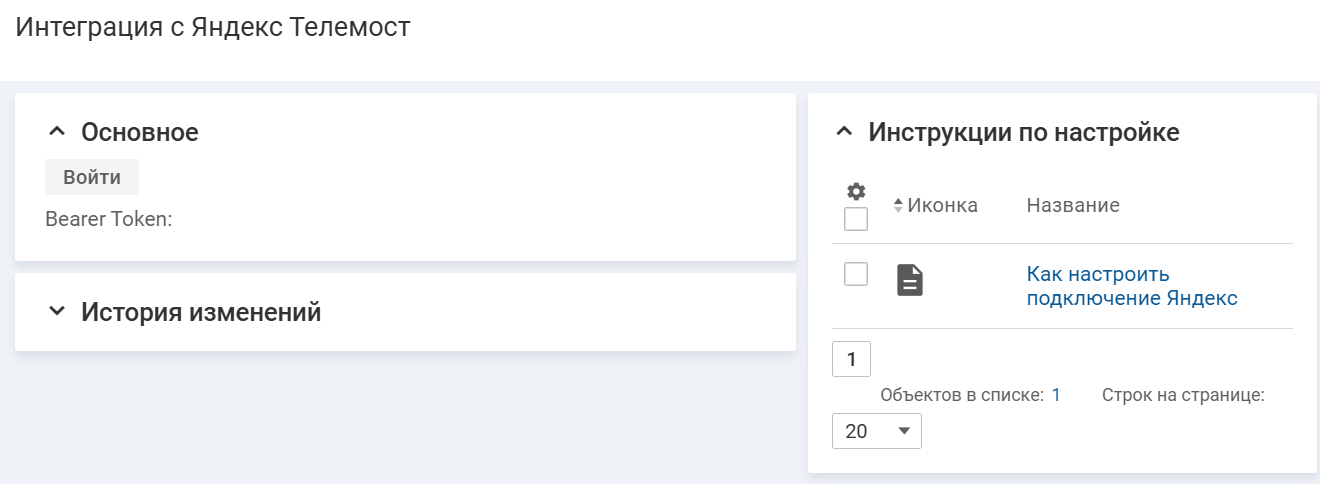The width and height of the screenshot is (1320, 484).
Task: Sort by the Иконка column header
Action: tap(942, 206)
